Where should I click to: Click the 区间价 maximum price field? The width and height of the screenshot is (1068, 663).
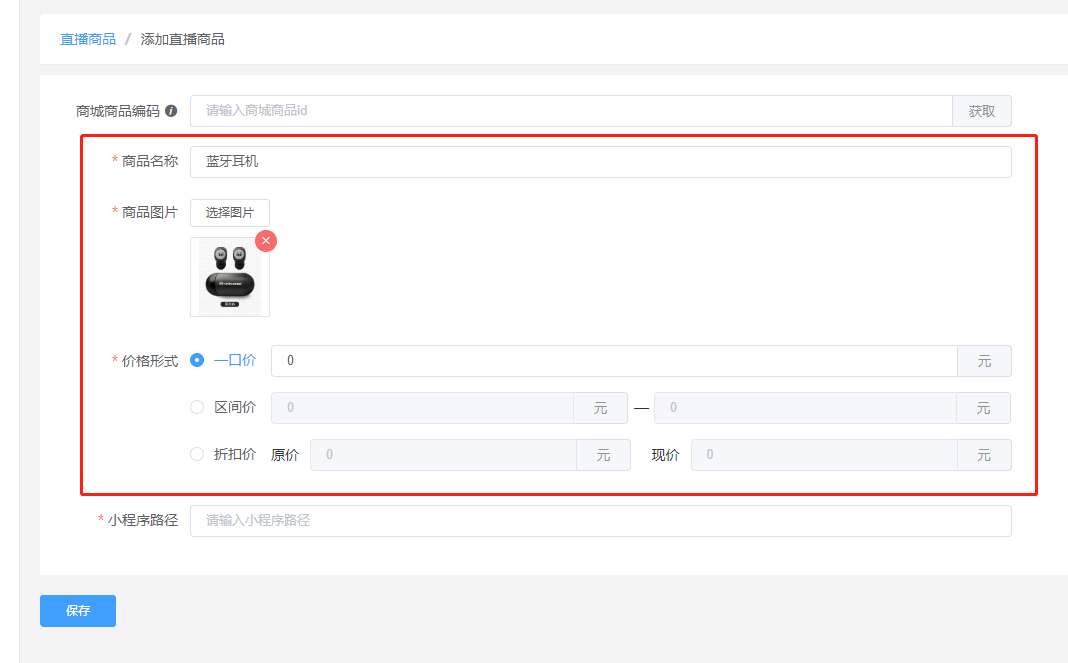(x=805, y=407)
